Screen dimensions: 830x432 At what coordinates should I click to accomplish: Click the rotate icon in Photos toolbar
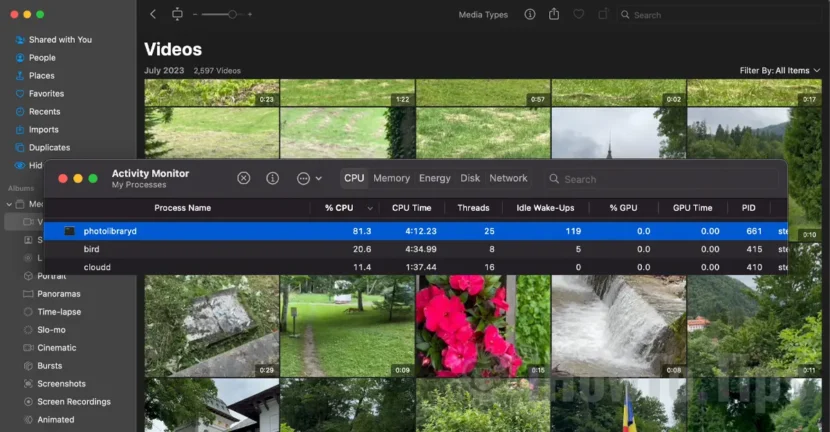tap(603, 14)
